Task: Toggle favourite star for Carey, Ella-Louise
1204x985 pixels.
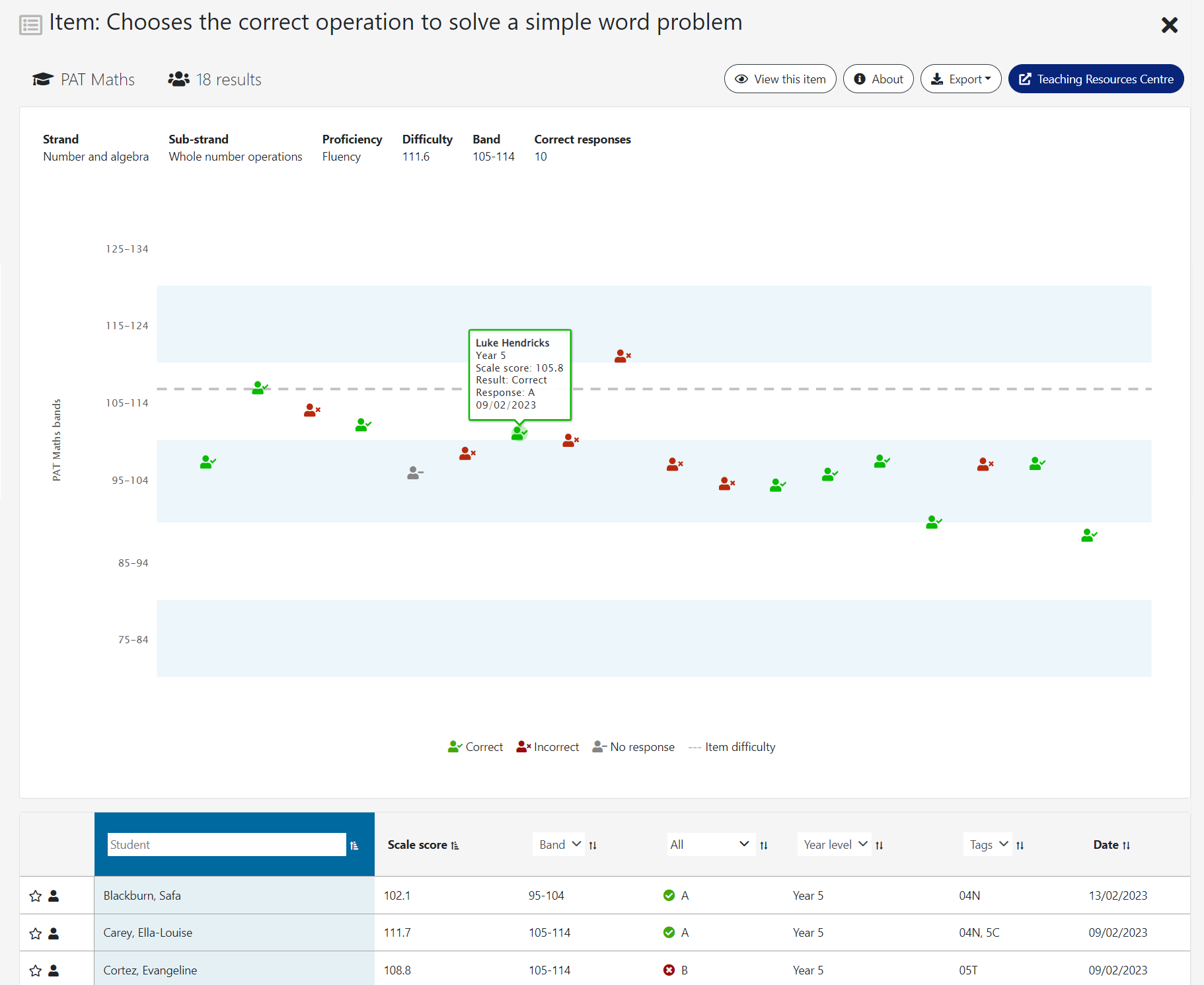Action: (36, 933)
